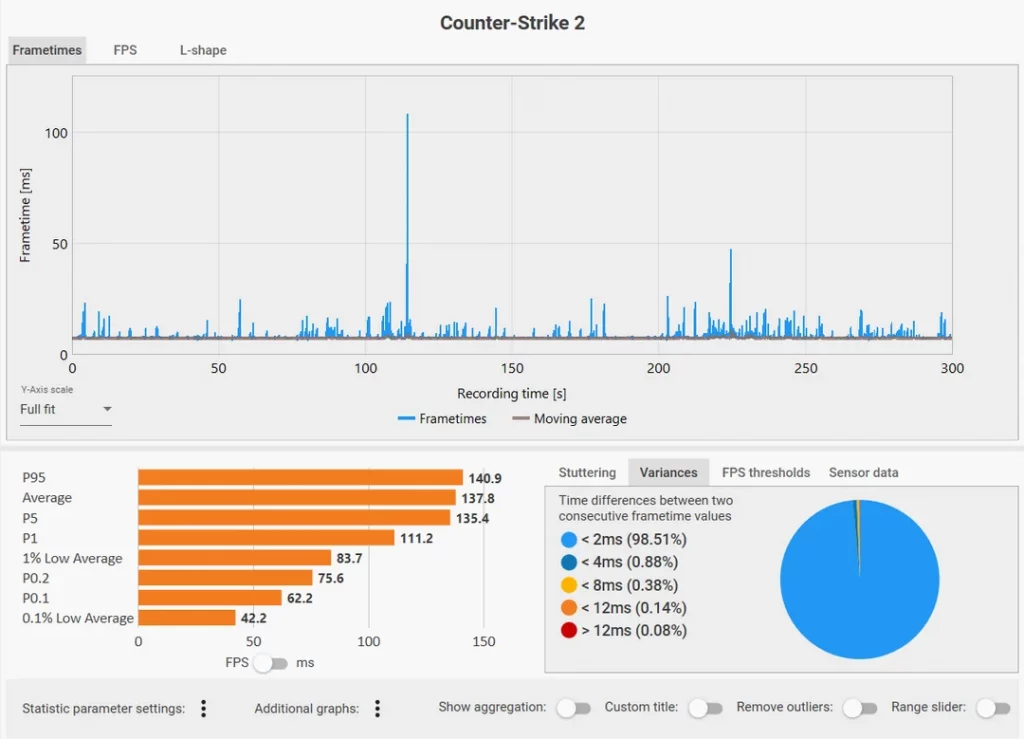Open the FPS graph tab
This screenshot has width=1024, height=739.
tap(125, 50)
